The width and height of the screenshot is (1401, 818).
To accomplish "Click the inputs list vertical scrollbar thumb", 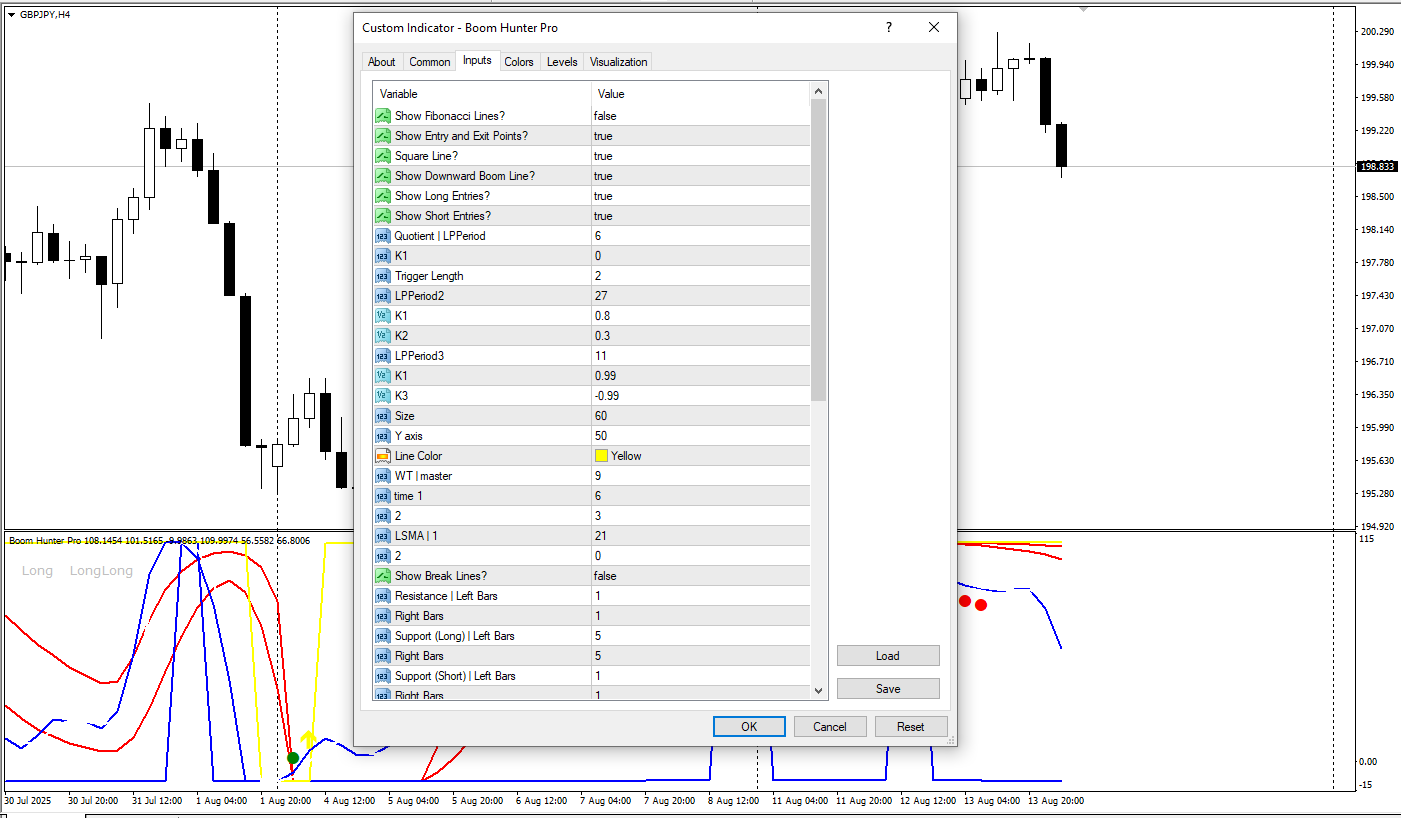I will [819, 250].
